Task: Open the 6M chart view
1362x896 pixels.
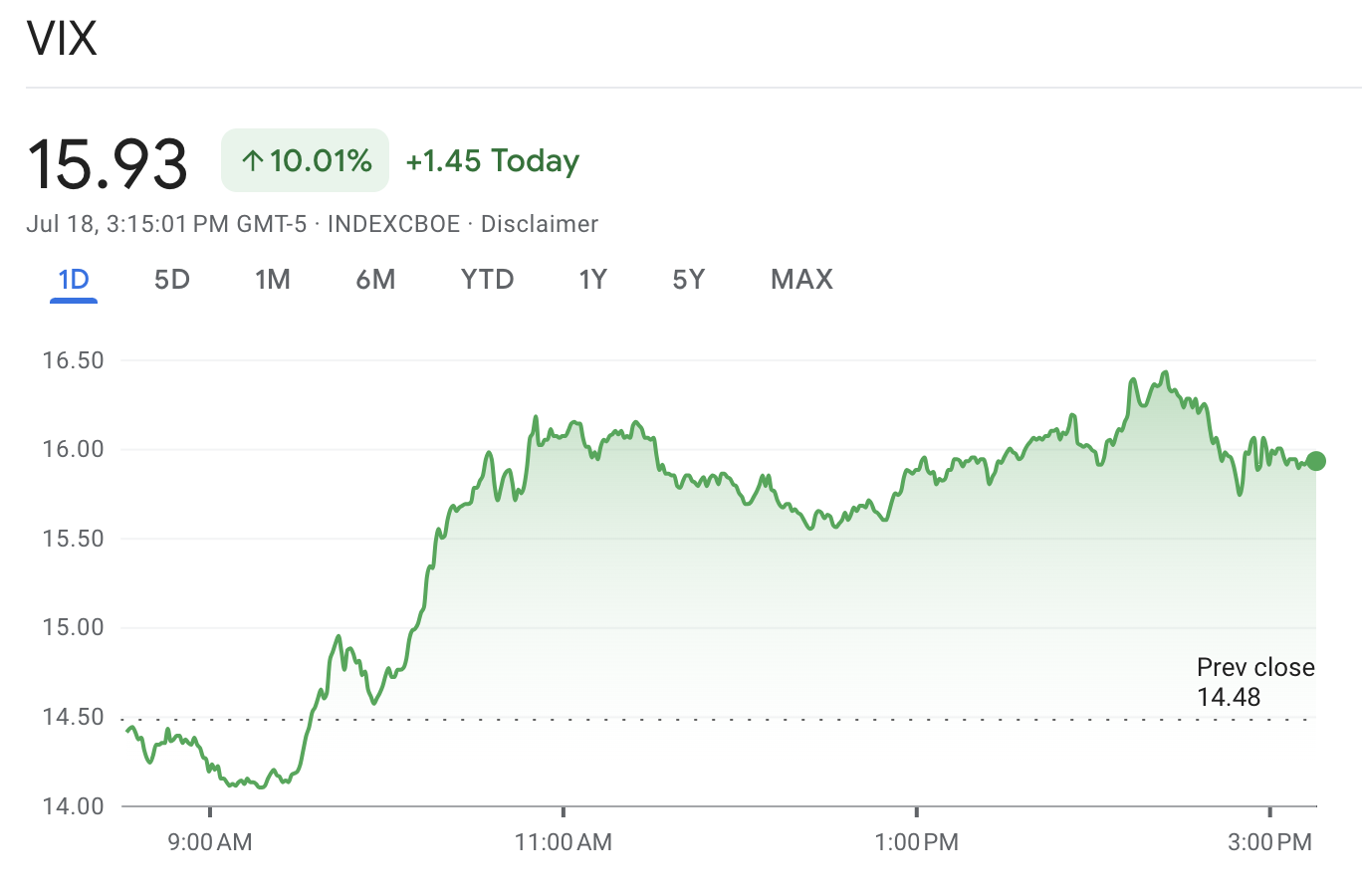Action: tap(375, 280)
